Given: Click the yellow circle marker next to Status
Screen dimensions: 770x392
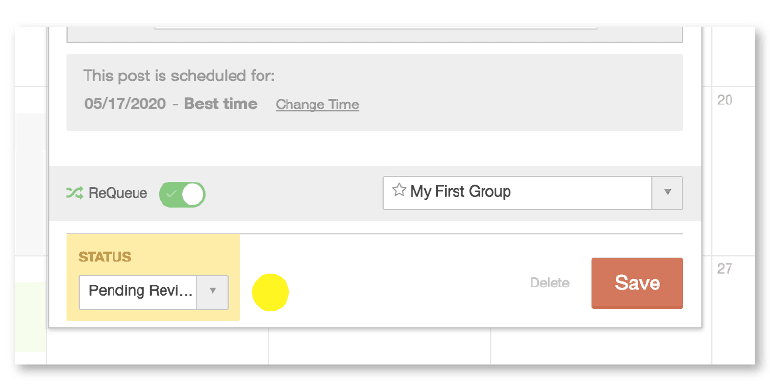Looking at the screenshot, I should pos(270,292).
